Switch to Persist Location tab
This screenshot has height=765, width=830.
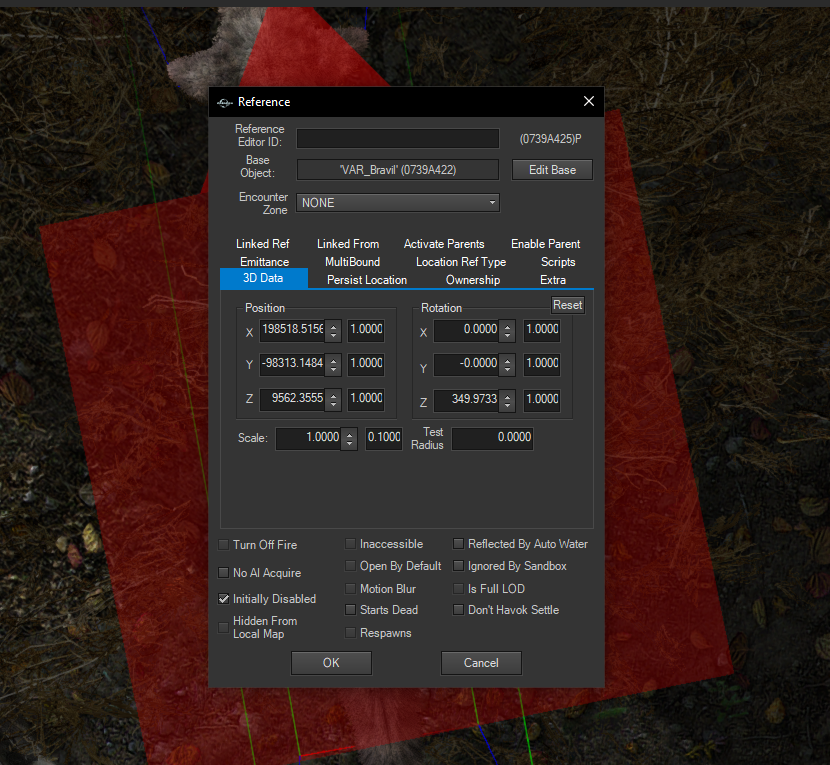tap(367, 280)
